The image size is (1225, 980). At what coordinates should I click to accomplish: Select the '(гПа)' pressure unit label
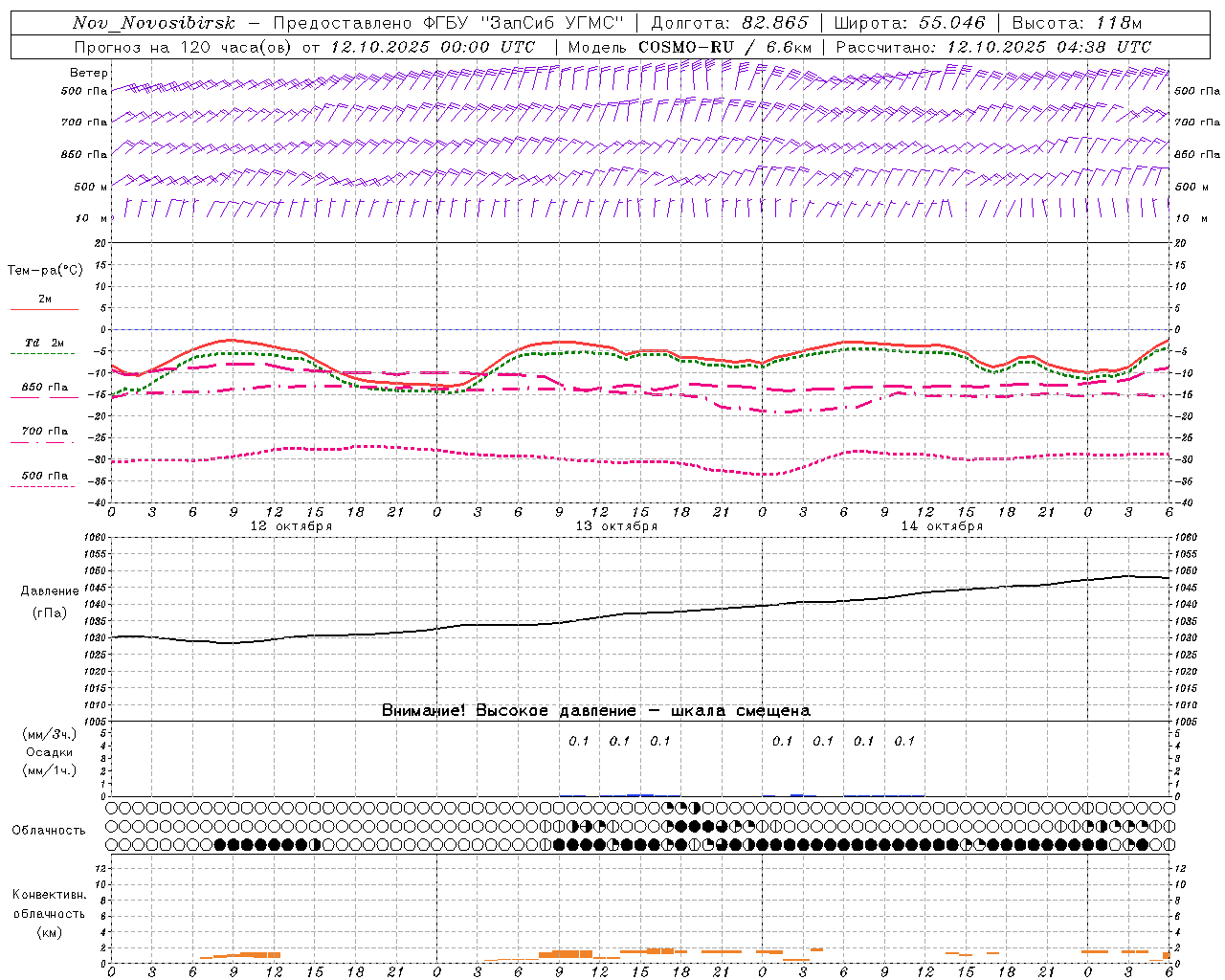pos(50,612)
